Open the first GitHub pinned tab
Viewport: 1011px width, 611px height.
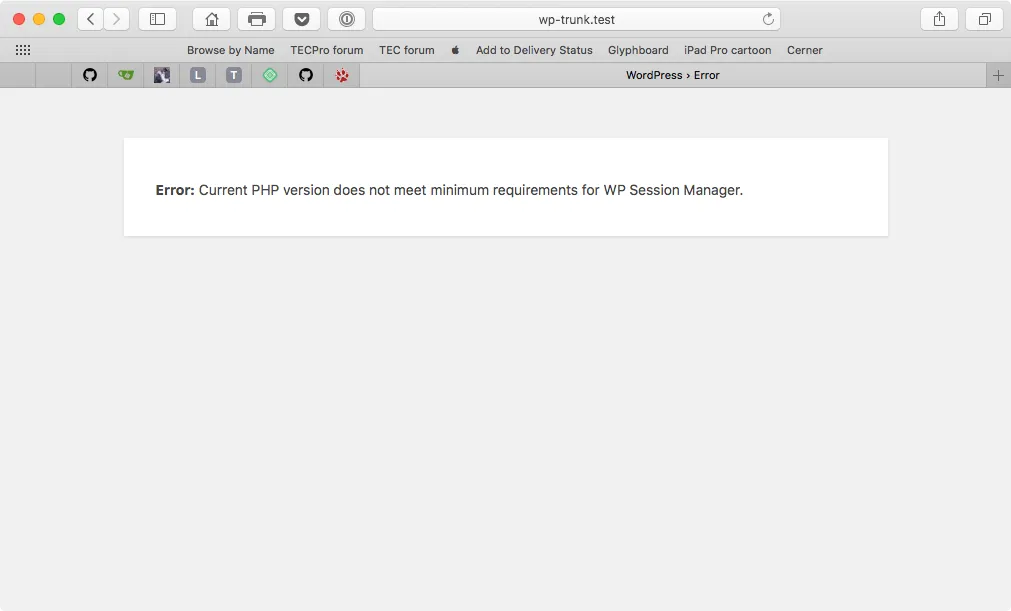pos(89,75)
